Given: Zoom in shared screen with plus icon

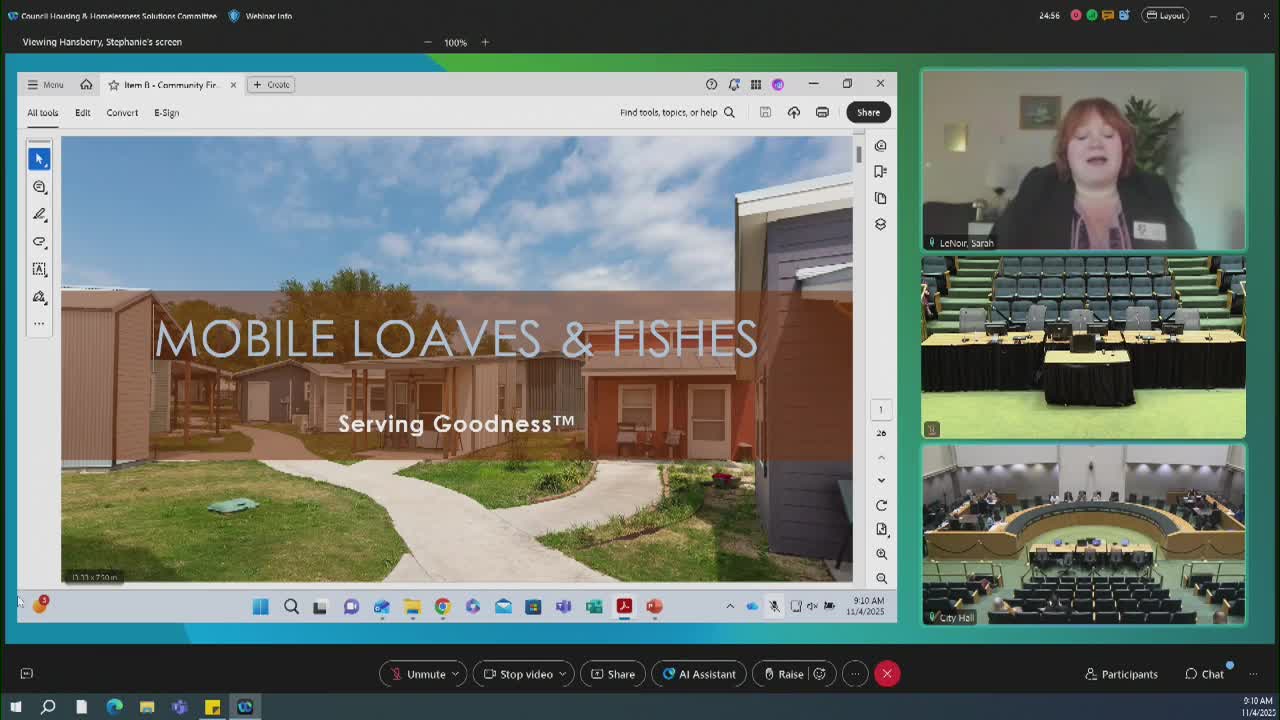Looking at the screenshot, I should pyautogui.click(x=485, y=42).
